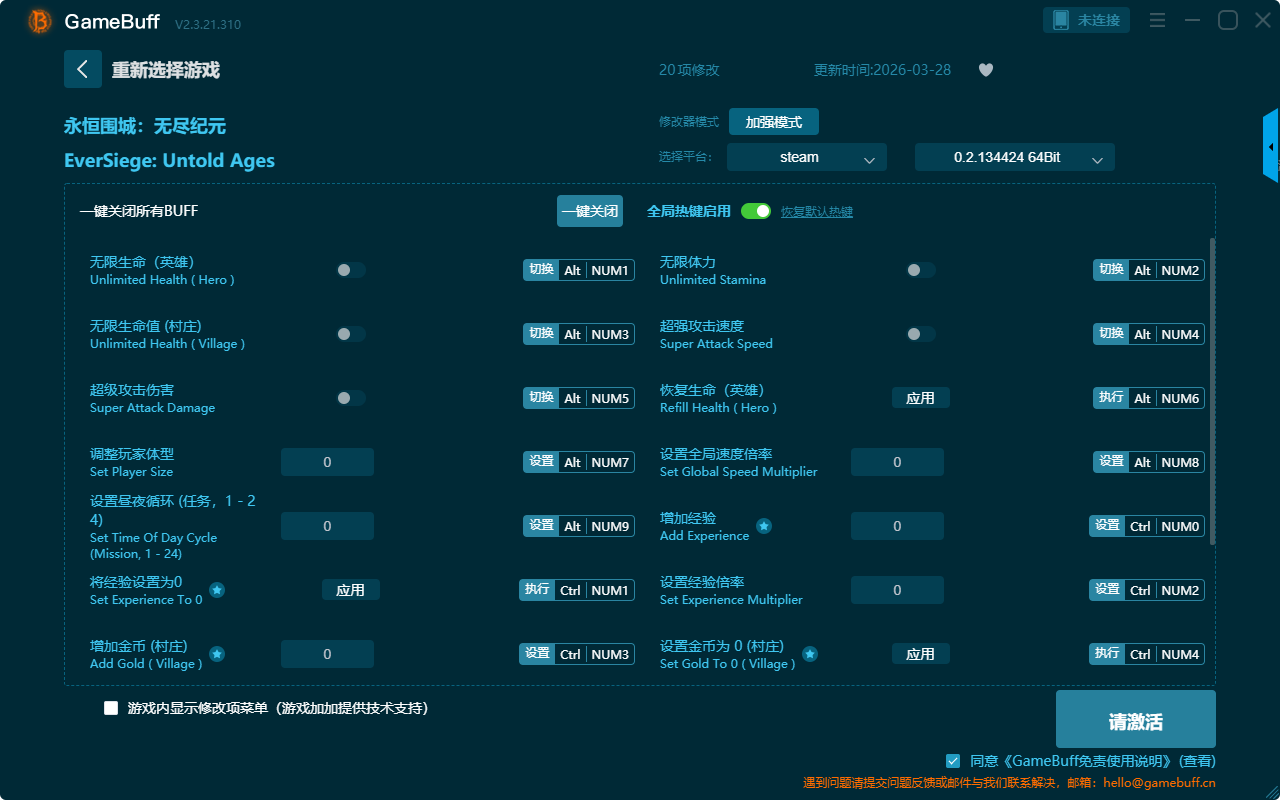The image size is (1280, 800).
Task: Check the in-game trainer menu checkbox
Action: point(111,708)
